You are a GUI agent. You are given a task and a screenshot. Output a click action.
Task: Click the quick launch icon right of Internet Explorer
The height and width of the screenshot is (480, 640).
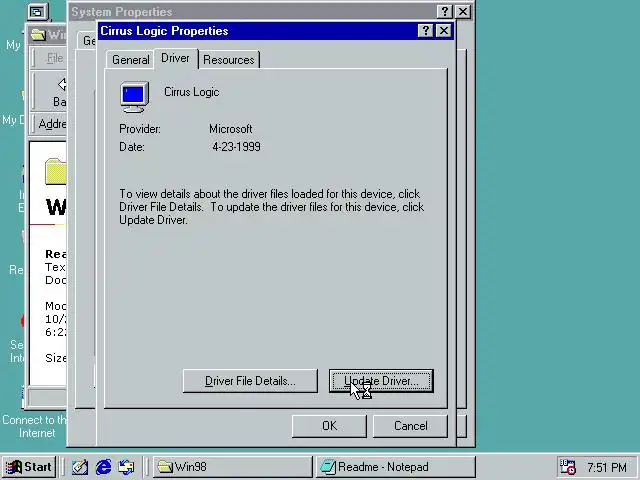[x=127, y=467]
